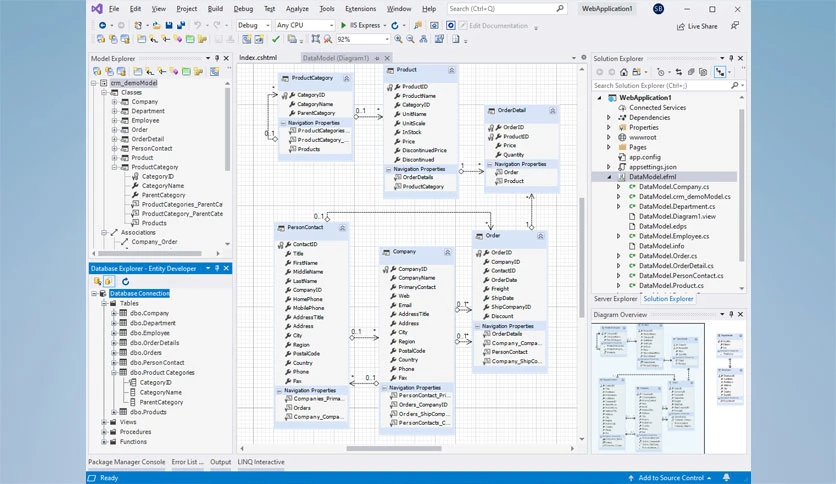Screen dimensions: 836x484
Task: Toggle pin on DataModel (Diagram1) tab
Action: (377, 58)
